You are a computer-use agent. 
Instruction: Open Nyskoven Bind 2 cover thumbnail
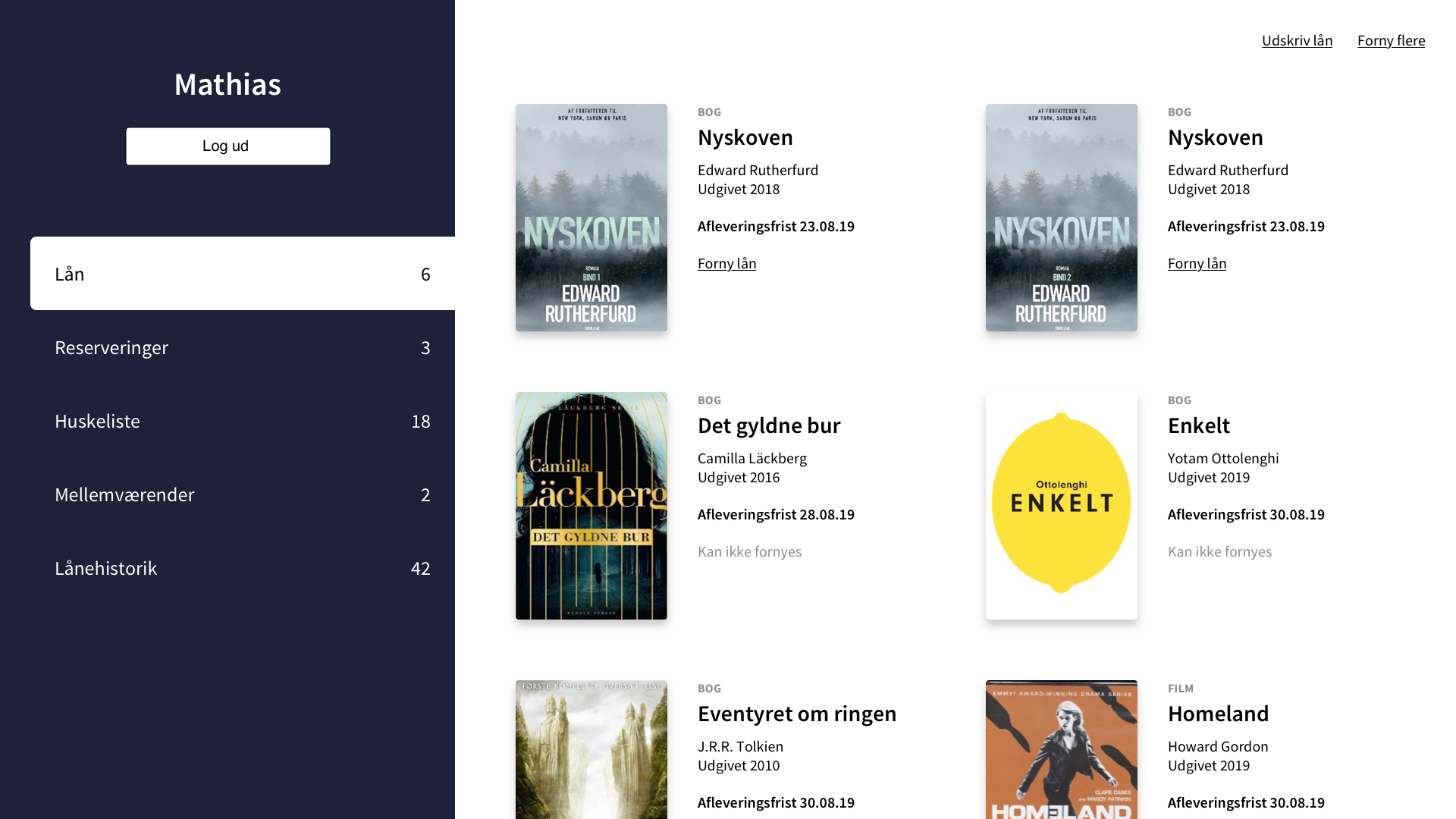point(1062,218)
